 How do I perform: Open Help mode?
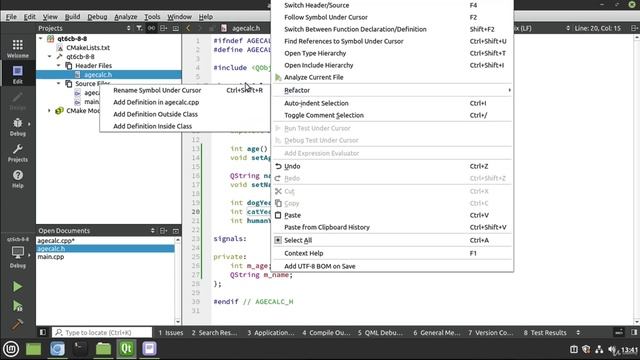[18, 179]
